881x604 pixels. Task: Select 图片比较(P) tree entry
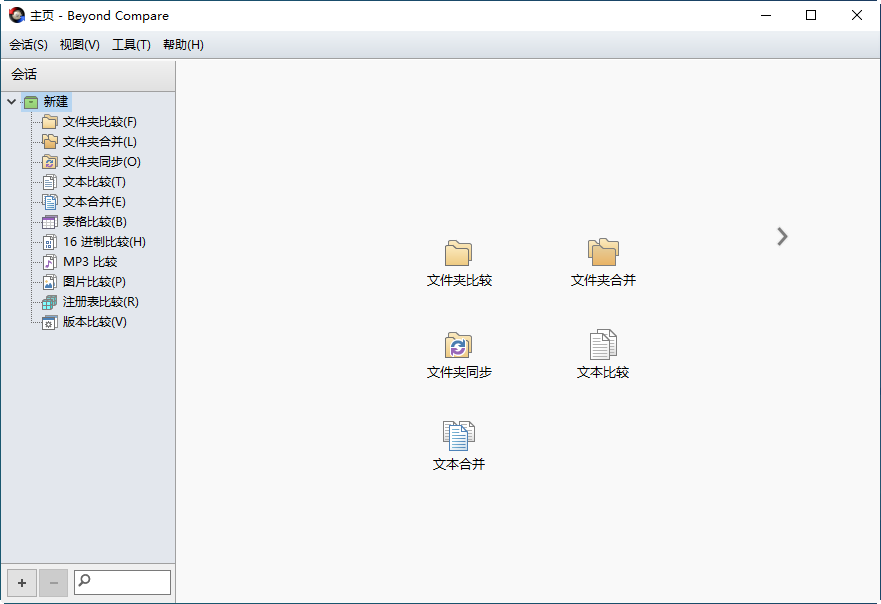tap(94, 282)
